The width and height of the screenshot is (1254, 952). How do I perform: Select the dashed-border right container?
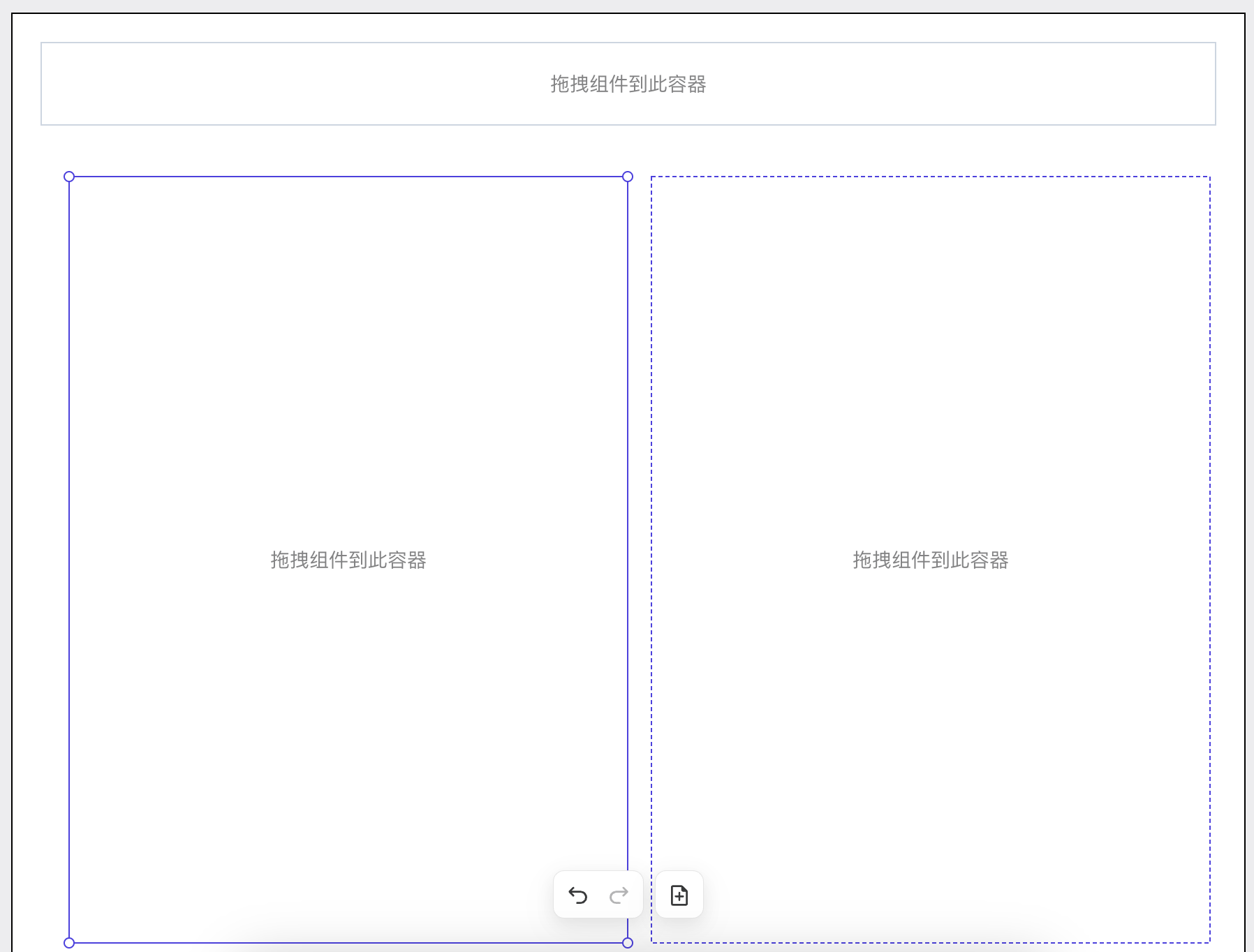point(931,559)
